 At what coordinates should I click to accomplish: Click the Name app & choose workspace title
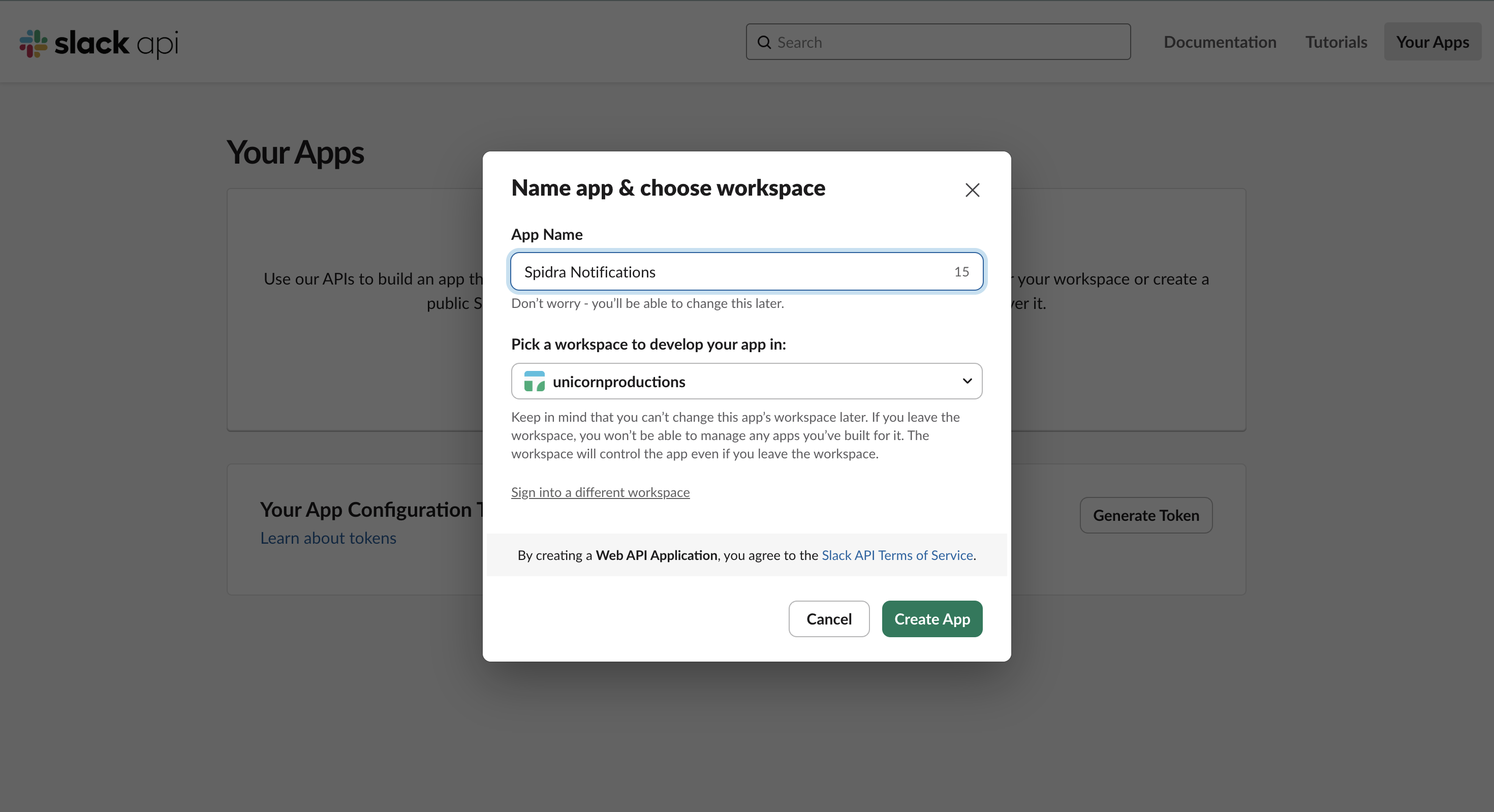click(x=668, y=188)
